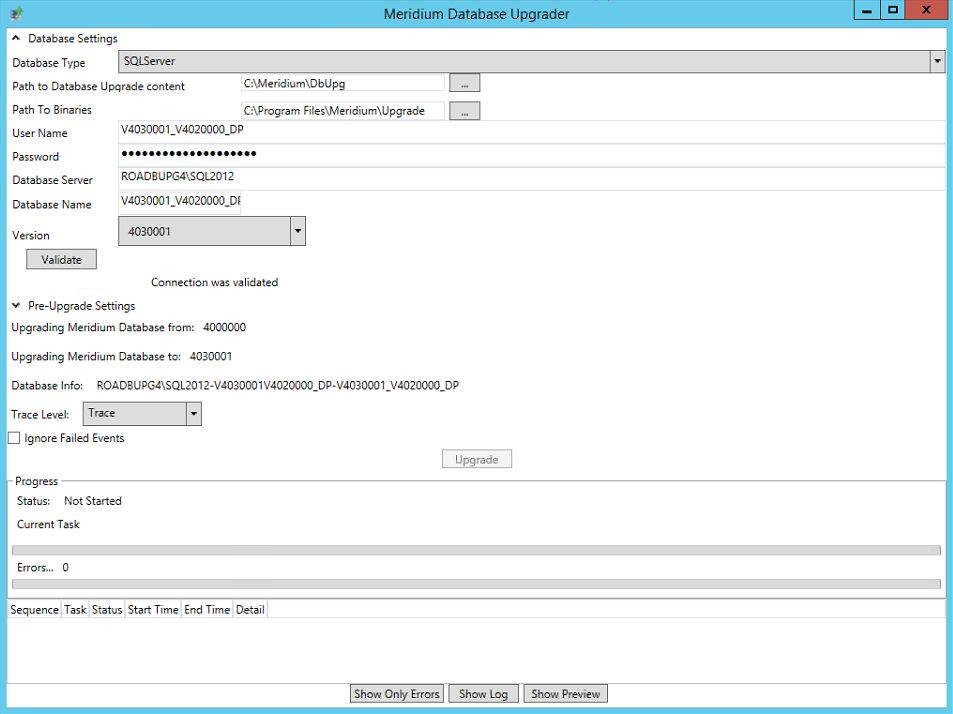Click the Start Time column header

[153, 609]
